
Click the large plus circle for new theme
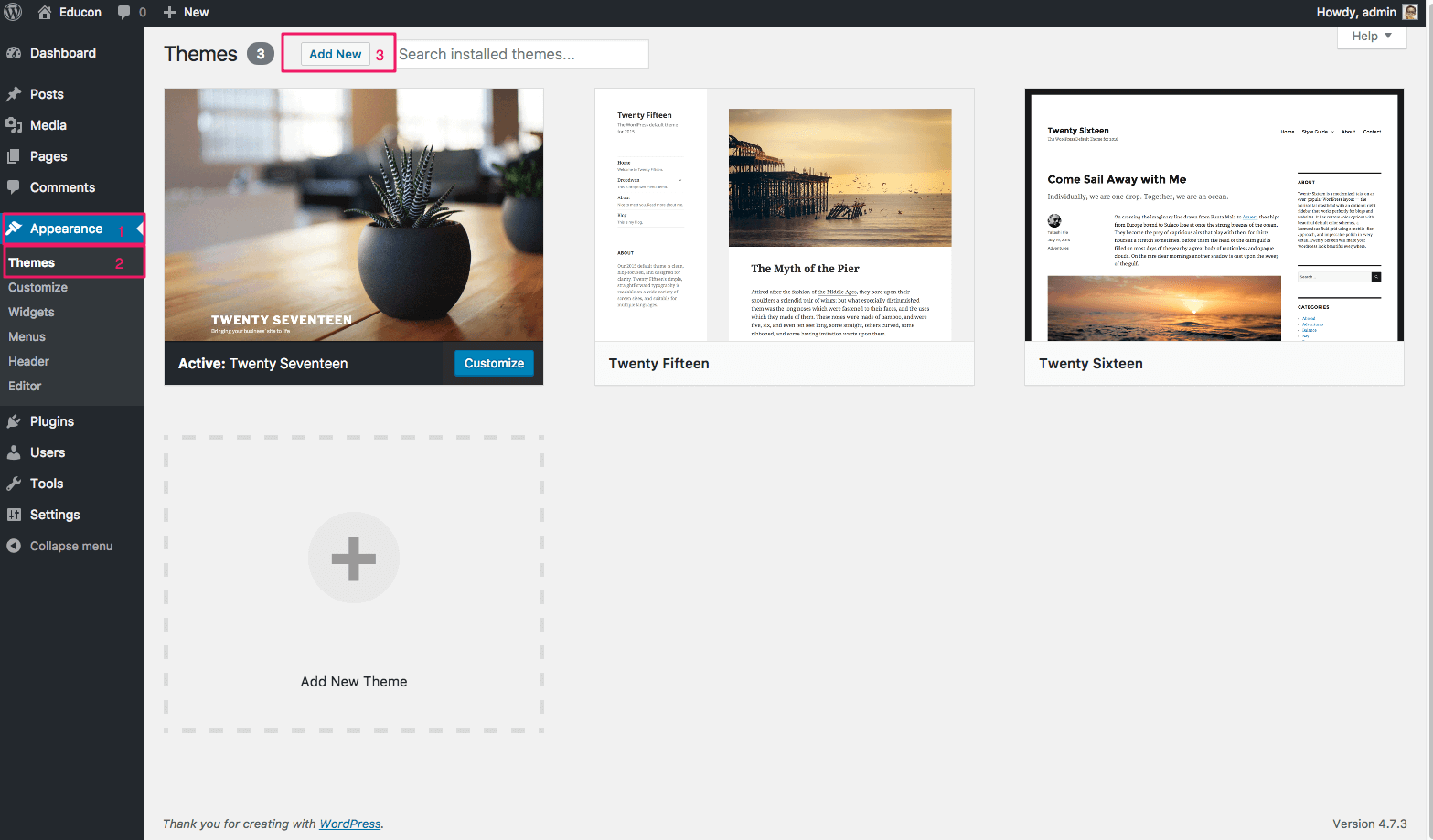[x=354, y=558]
